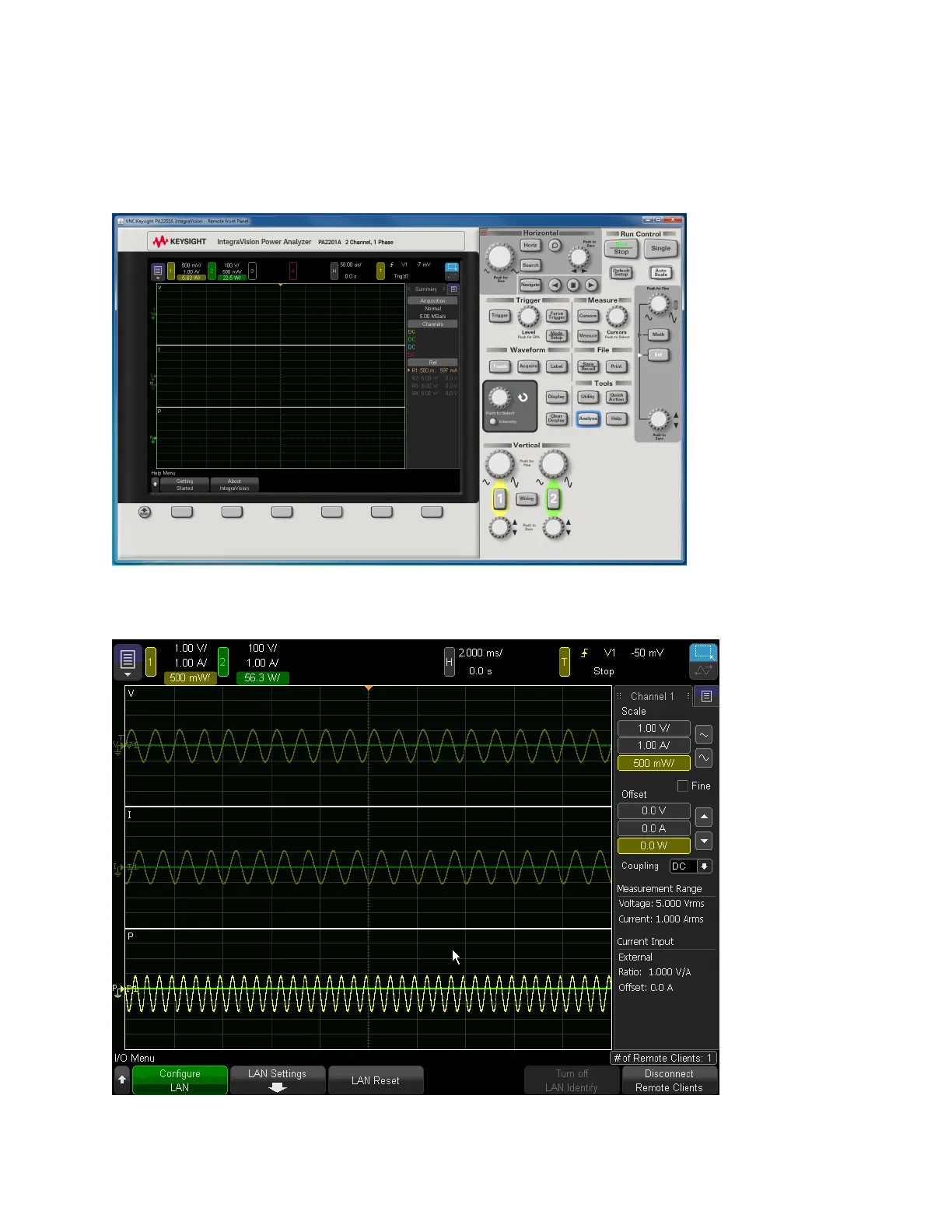952x1232 pixels.
Task: Click the 0.0 A offset field
Action: (654, 828)
